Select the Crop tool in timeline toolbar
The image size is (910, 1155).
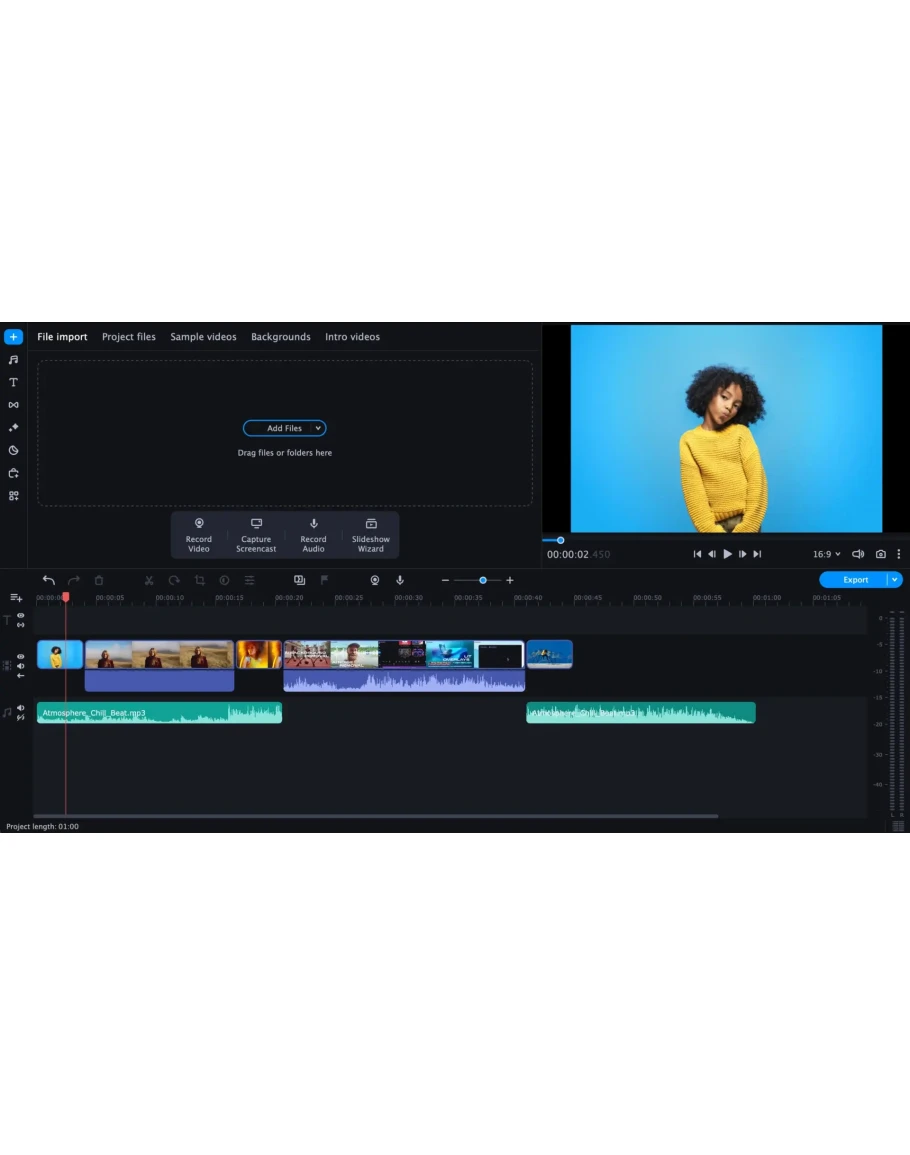tap(199, 580)
